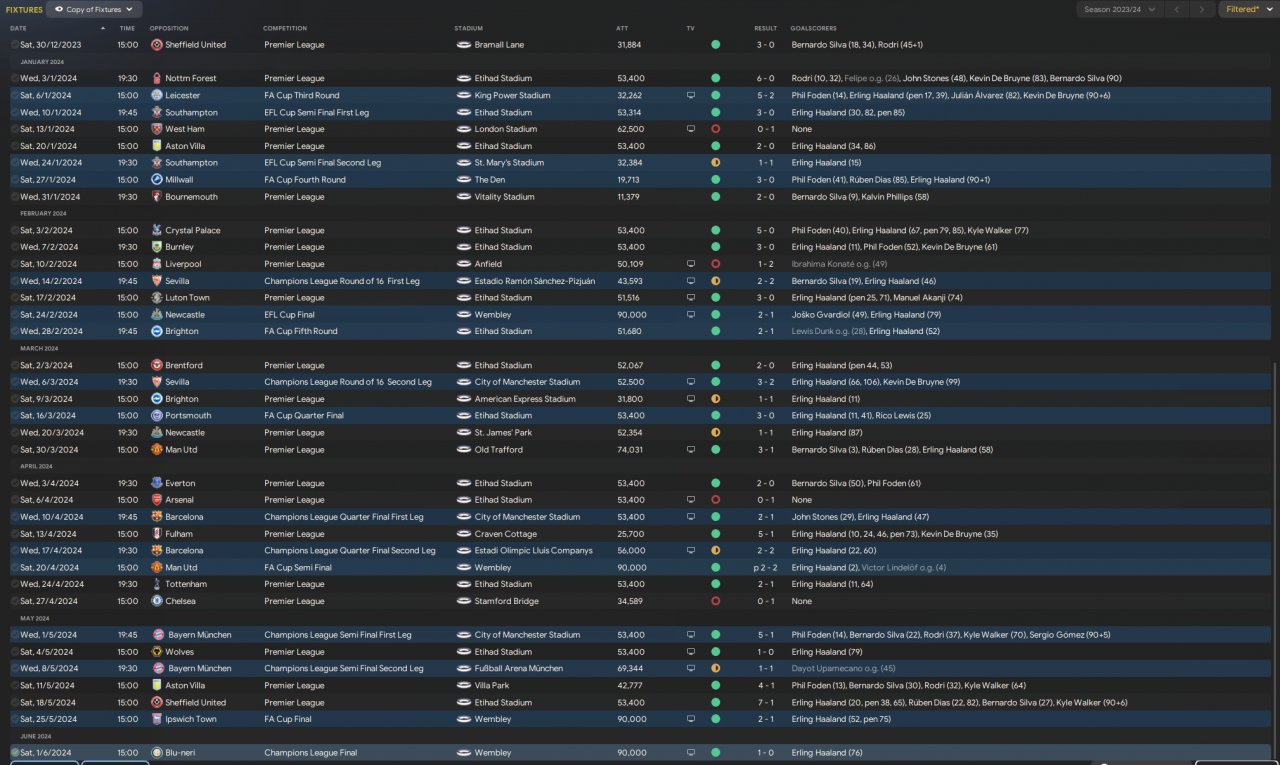The width and height of the screenshot is (1280, 765).
Task: Select the checkbox for Sat, 24/2/2024 fixture
Action: point(15,314)
